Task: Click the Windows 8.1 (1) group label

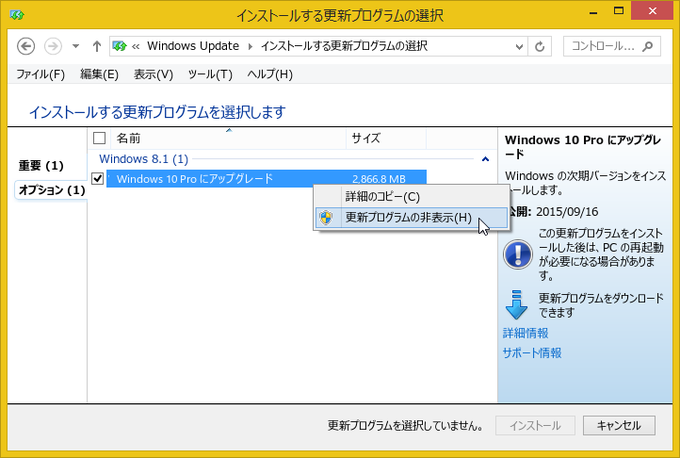Action: pyautogui.click(x=144, y=159)
